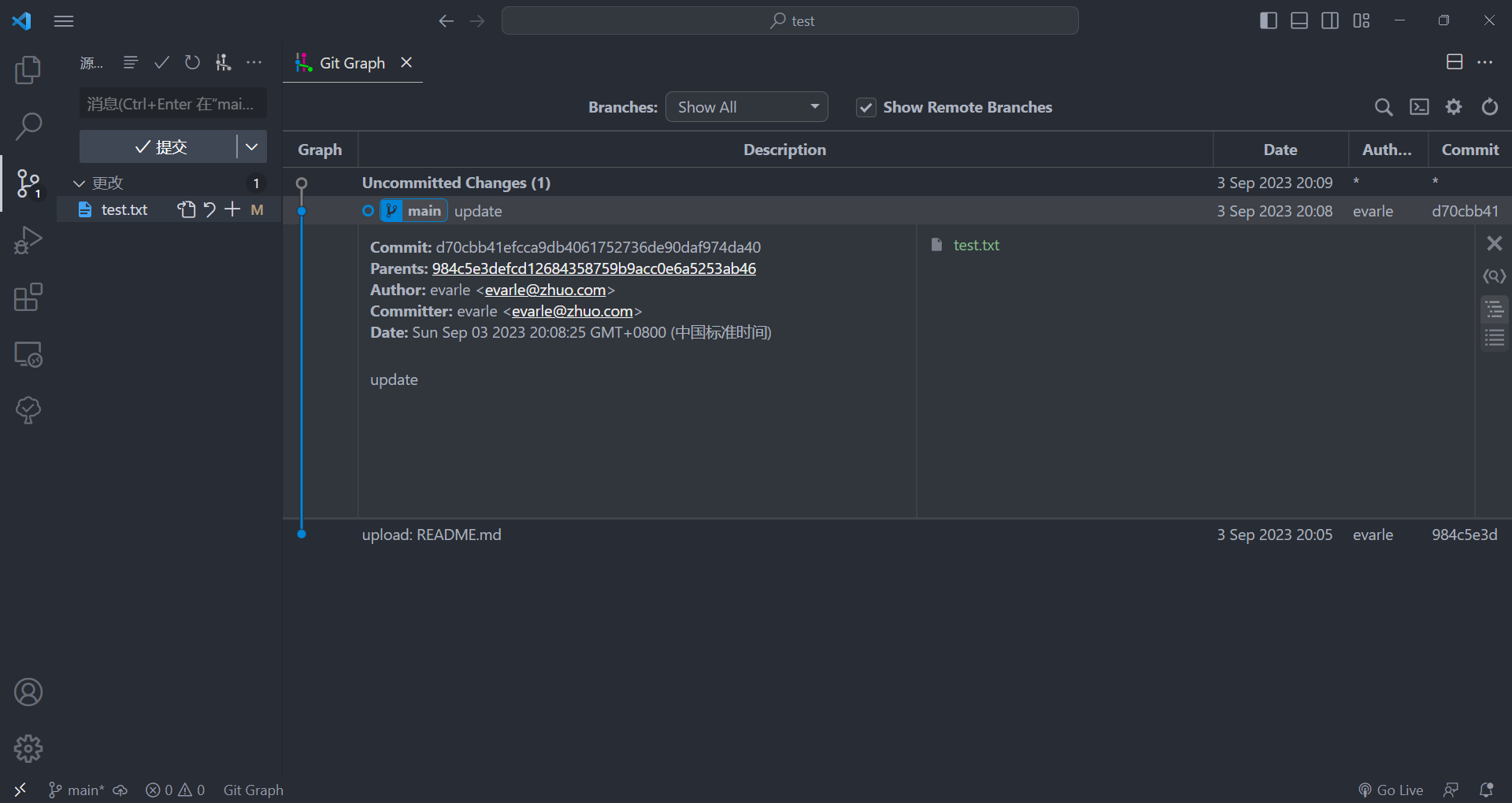This screenshot has width=1512, height=803.
Task: Open the commit button dropdown arrow
Action: tap(252, 146)
